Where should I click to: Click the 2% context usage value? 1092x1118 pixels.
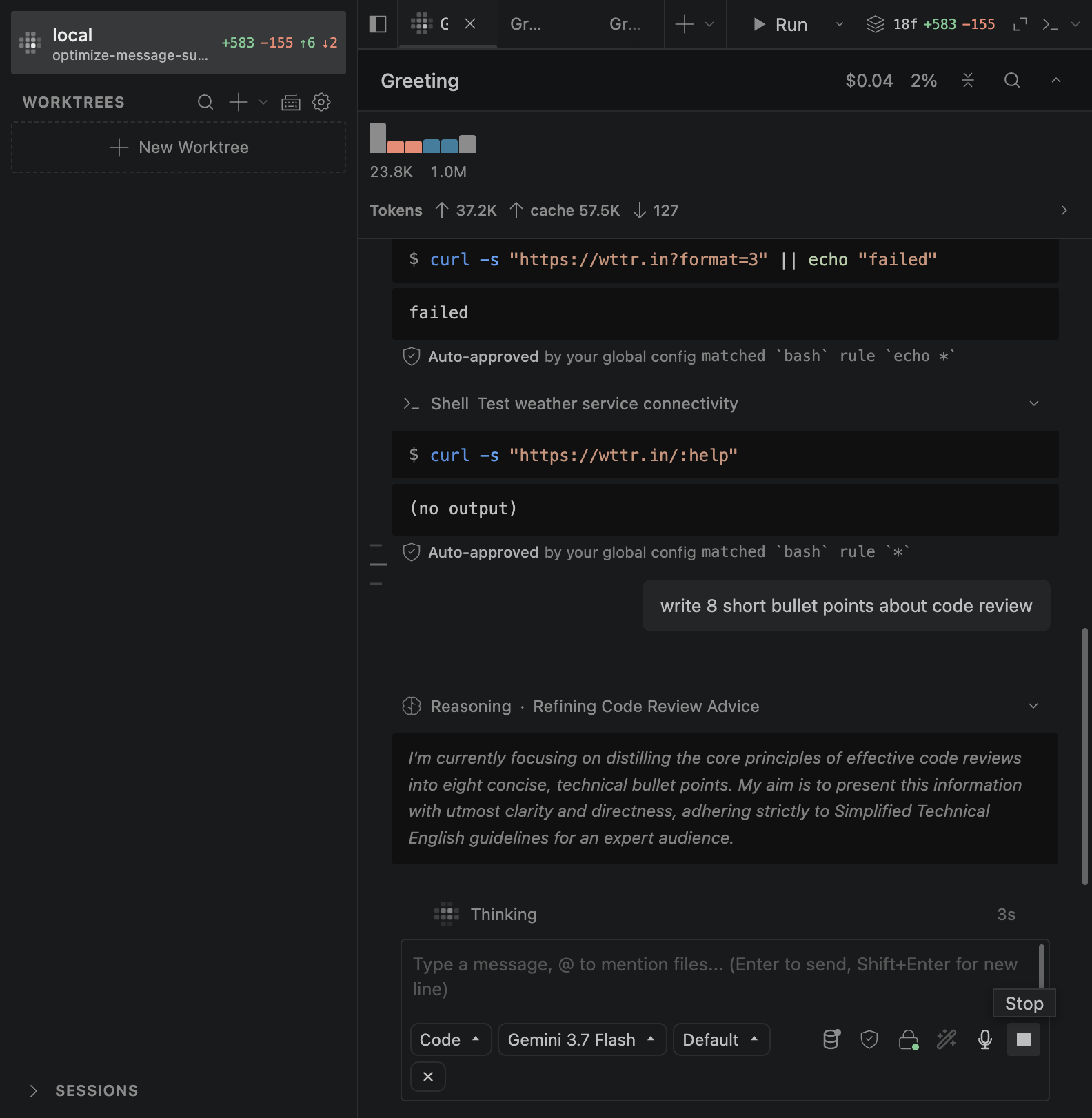pyautogui.click(x=924, y=81)
